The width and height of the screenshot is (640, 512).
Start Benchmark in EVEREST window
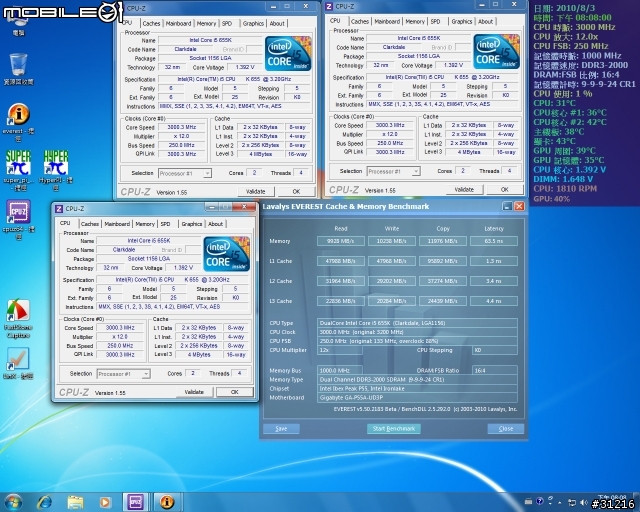coord(393,428)
